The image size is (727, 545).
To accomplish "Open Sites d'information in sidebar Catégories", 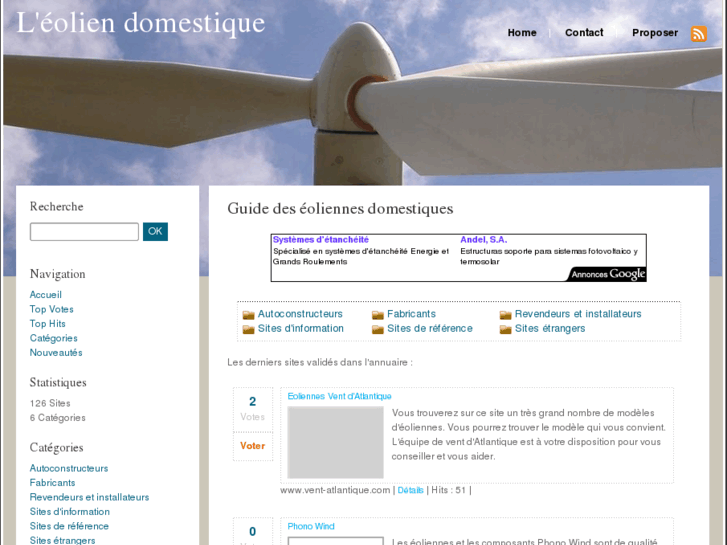I will [x=70, y=511].
